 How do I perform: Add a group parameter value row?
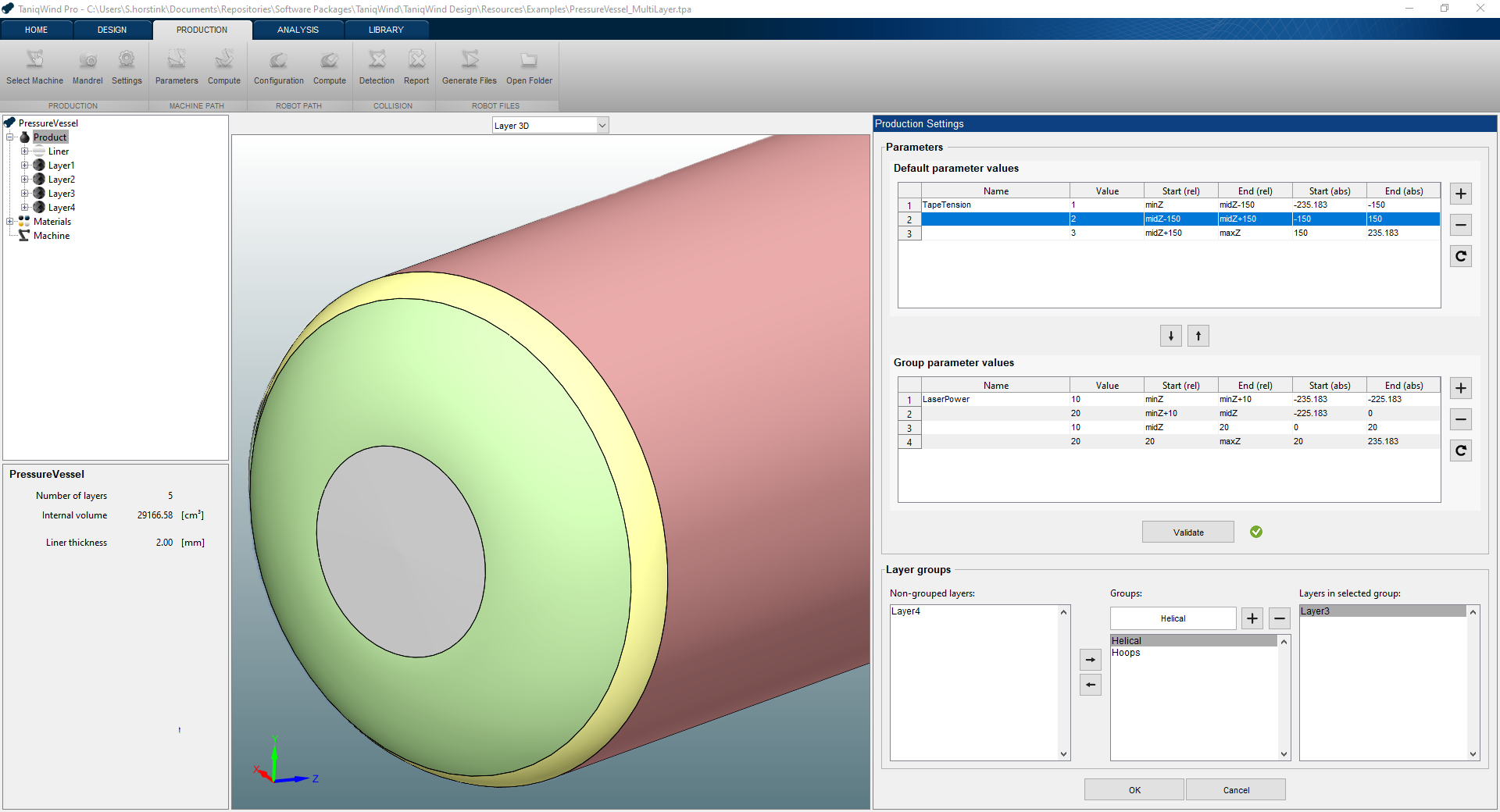click(x=1461, y=388)
